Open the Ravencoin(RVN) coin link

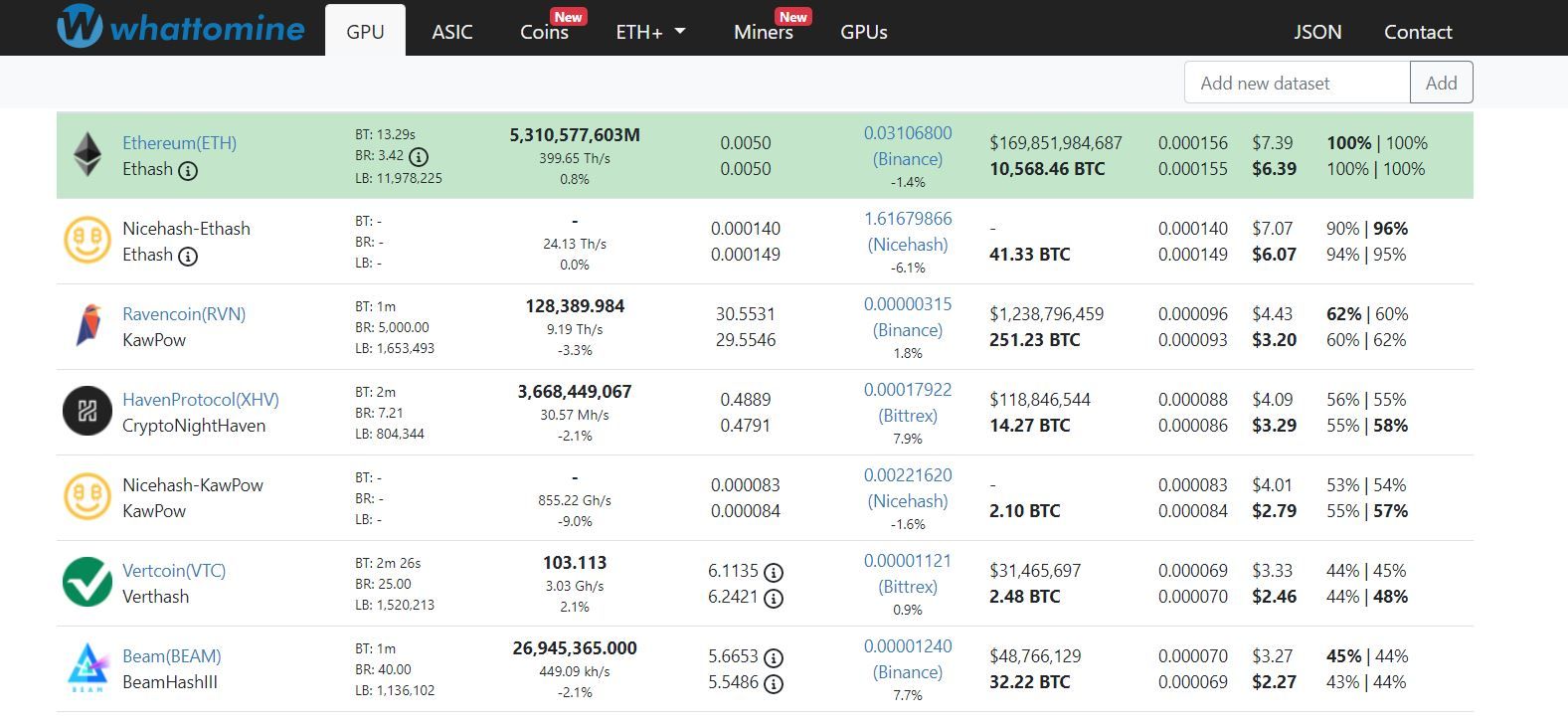pyautogui.click(x=184, y=314)
